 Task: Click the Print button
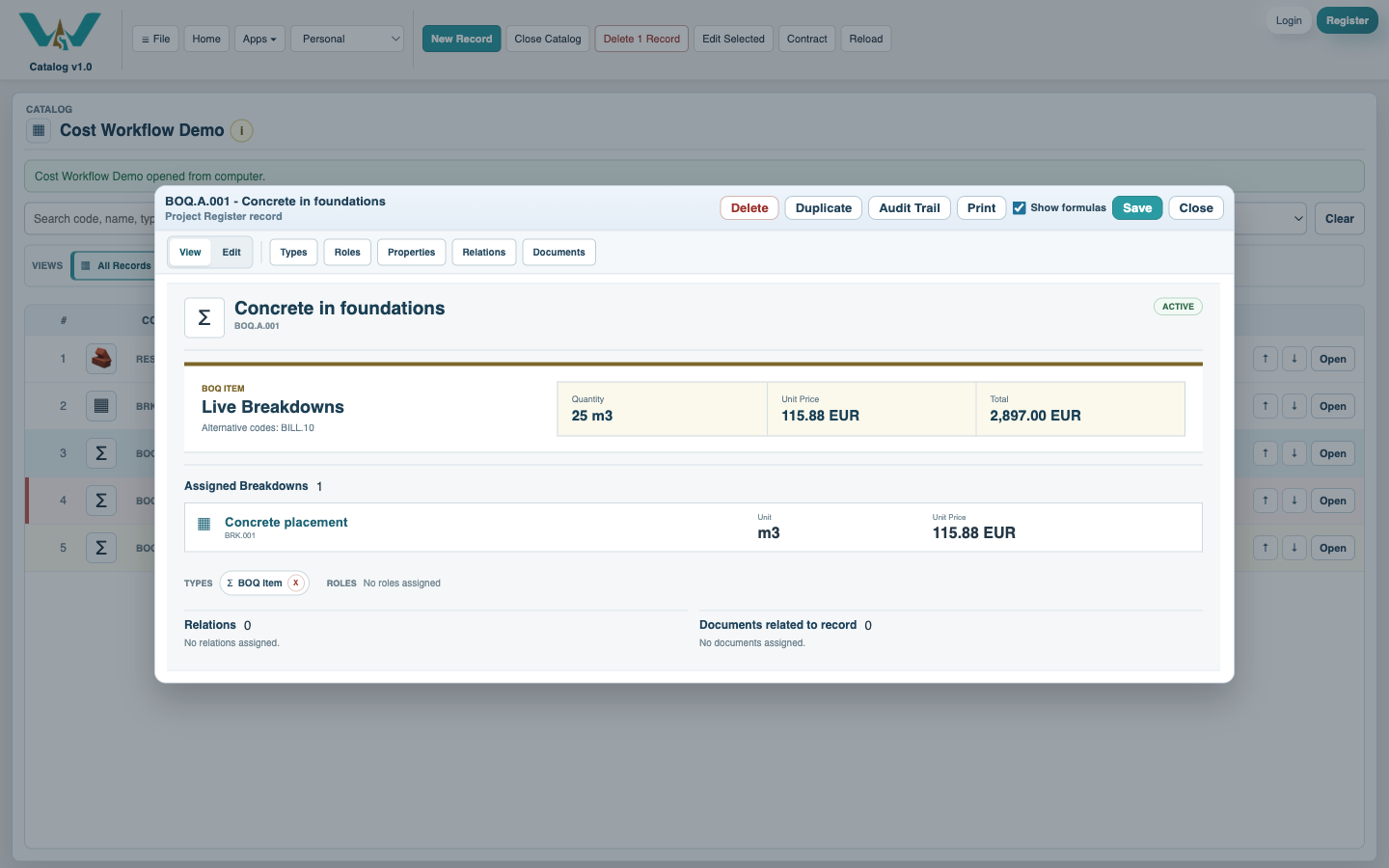(x=982, y=208)
